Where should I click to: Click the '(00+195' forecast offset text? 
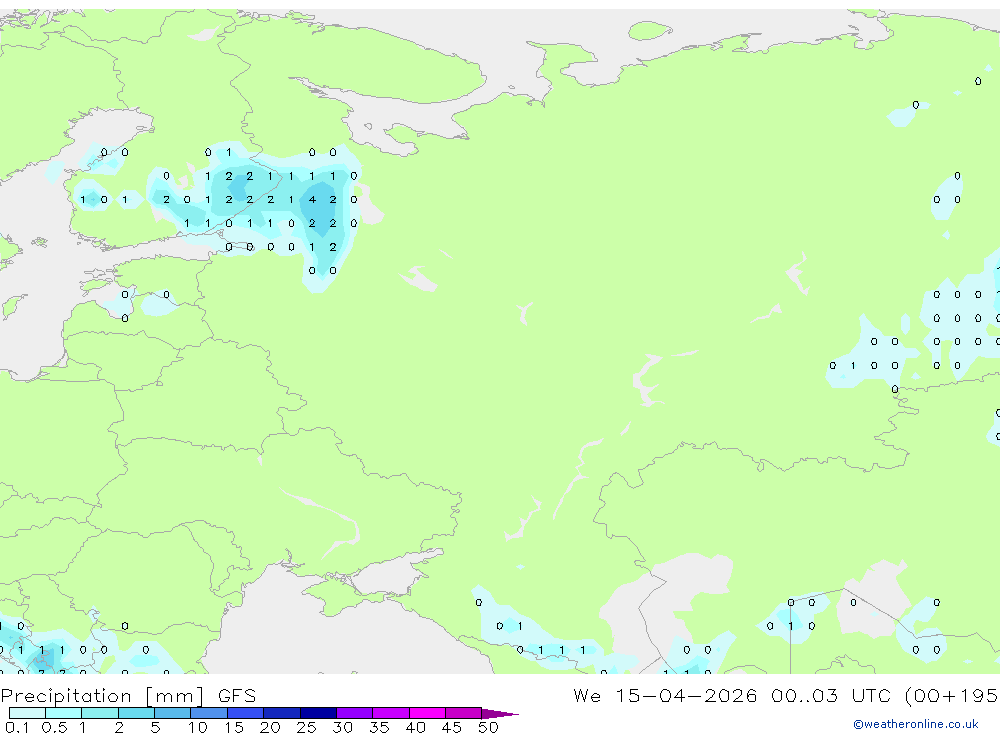click(951, 695)
